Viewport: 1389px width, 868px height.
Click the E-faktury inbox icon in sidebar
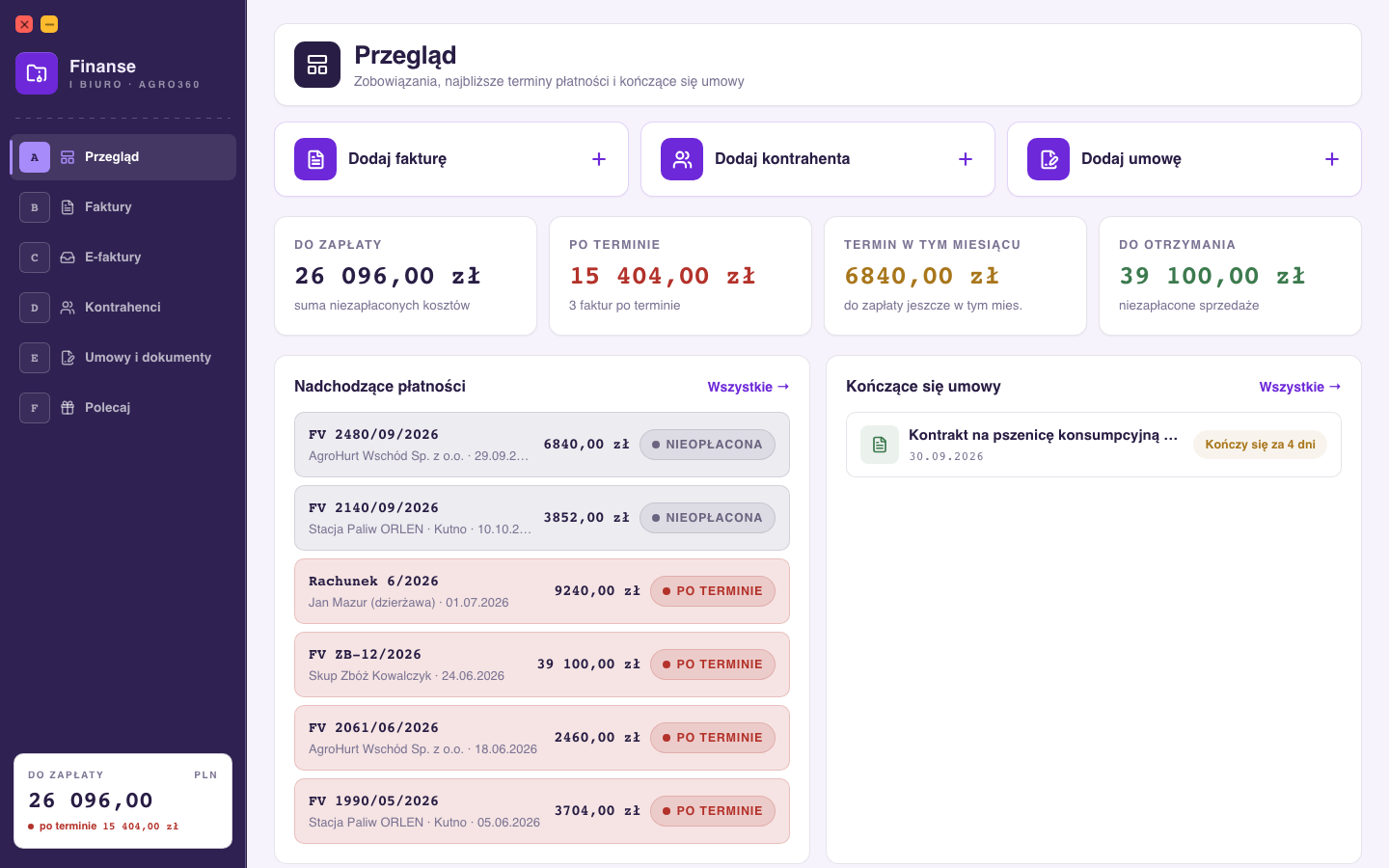coord(68,258)
